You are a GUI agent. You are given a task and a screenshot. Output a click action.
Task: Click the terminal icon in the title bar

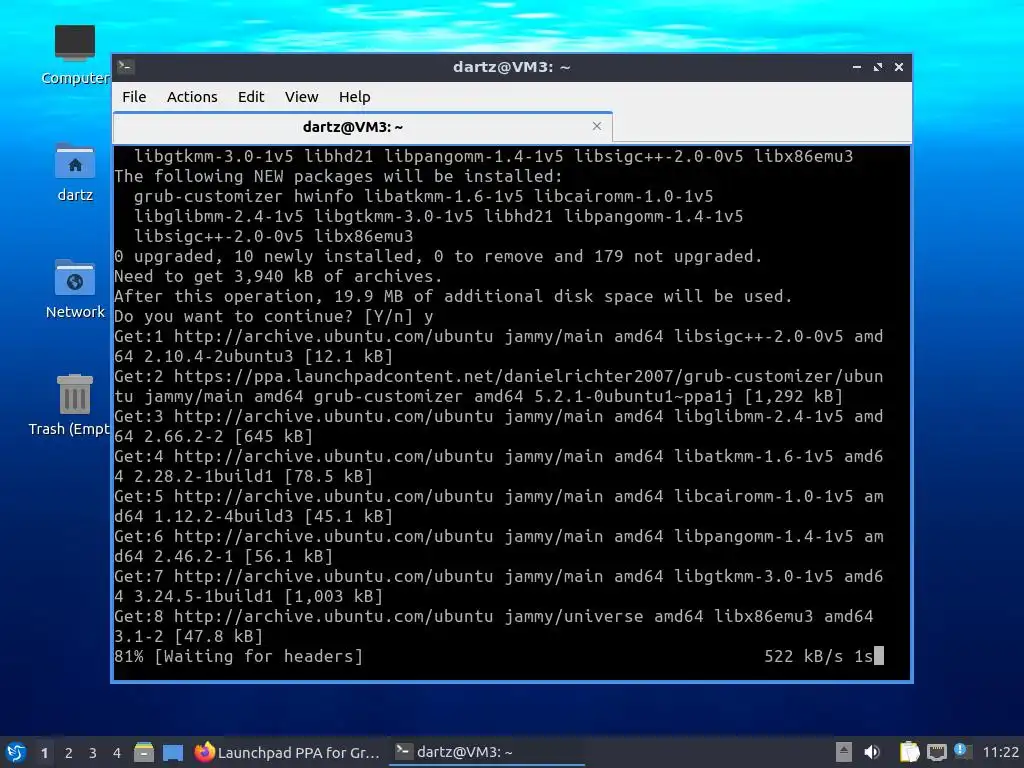[126, 67]
